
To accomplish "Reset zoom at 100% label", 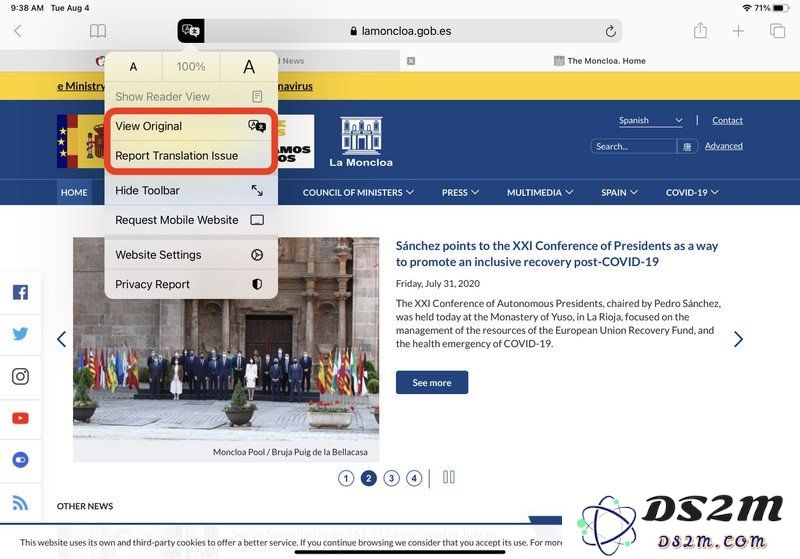I will [x=191, y=67].
